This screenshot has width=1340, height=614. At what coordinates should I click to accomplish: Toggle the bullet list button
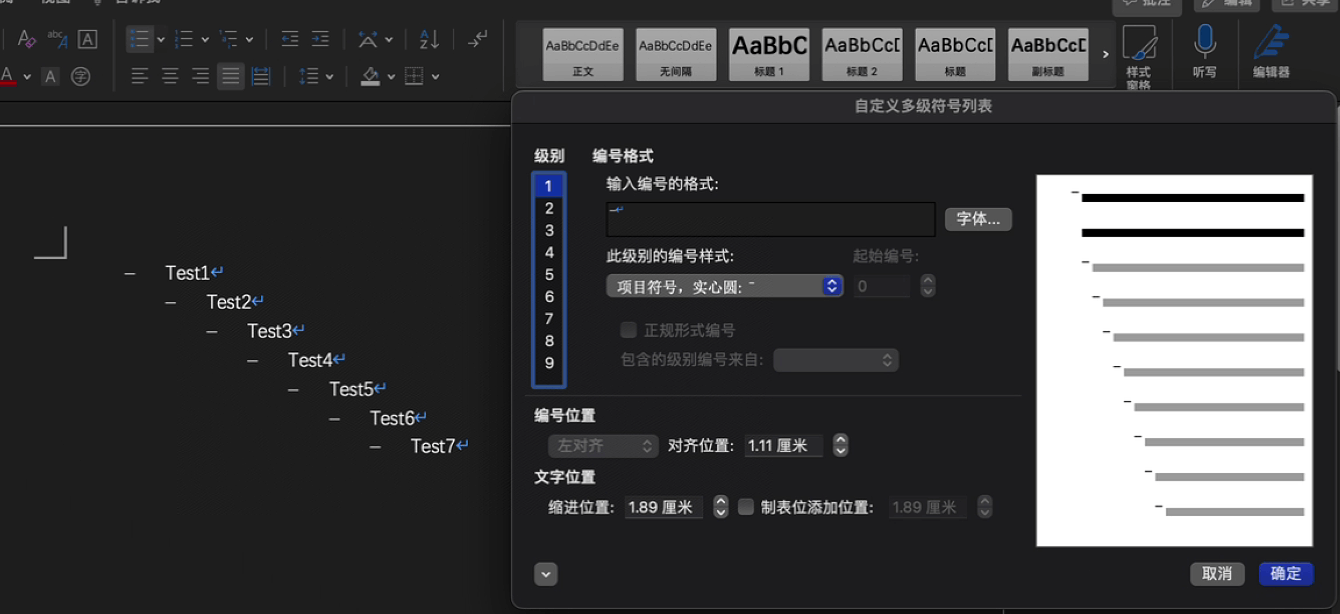tap(139, 39)
